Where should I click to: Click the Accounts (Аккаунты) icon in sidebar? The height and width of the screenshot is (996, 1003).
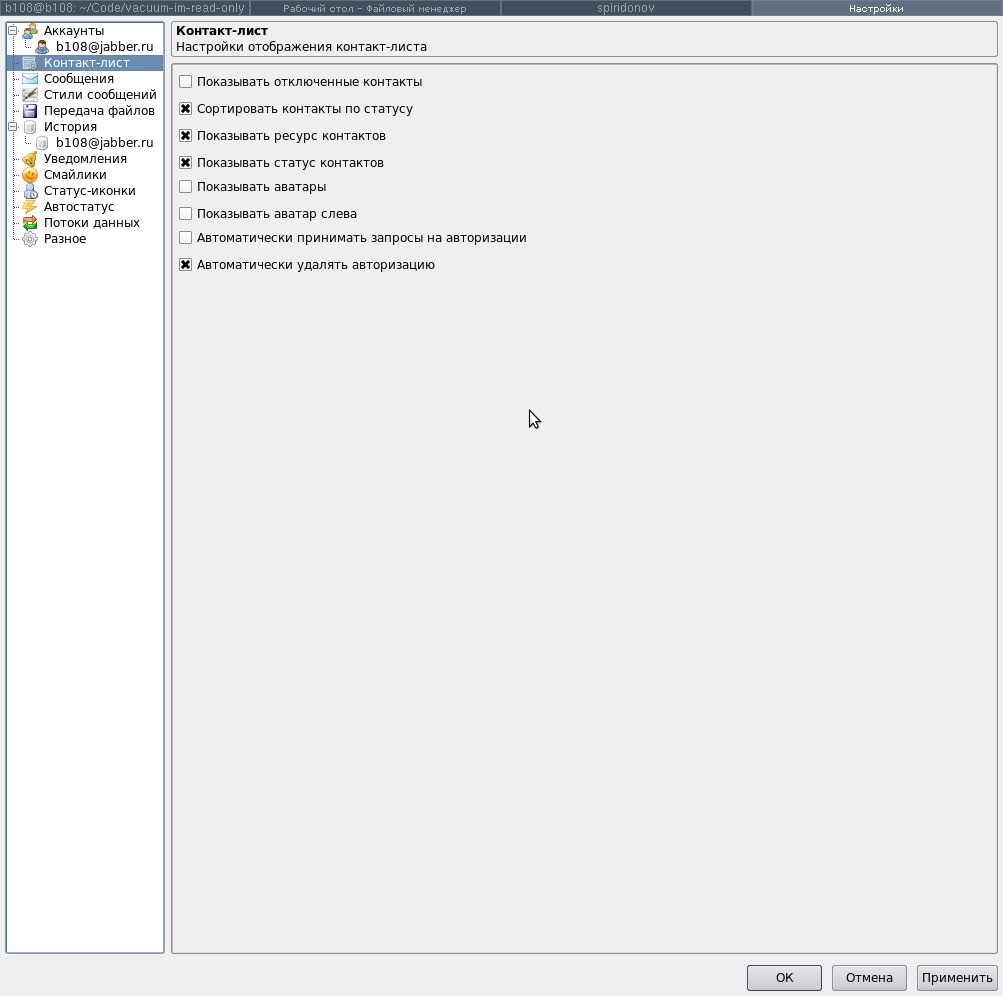pos(30,31)
